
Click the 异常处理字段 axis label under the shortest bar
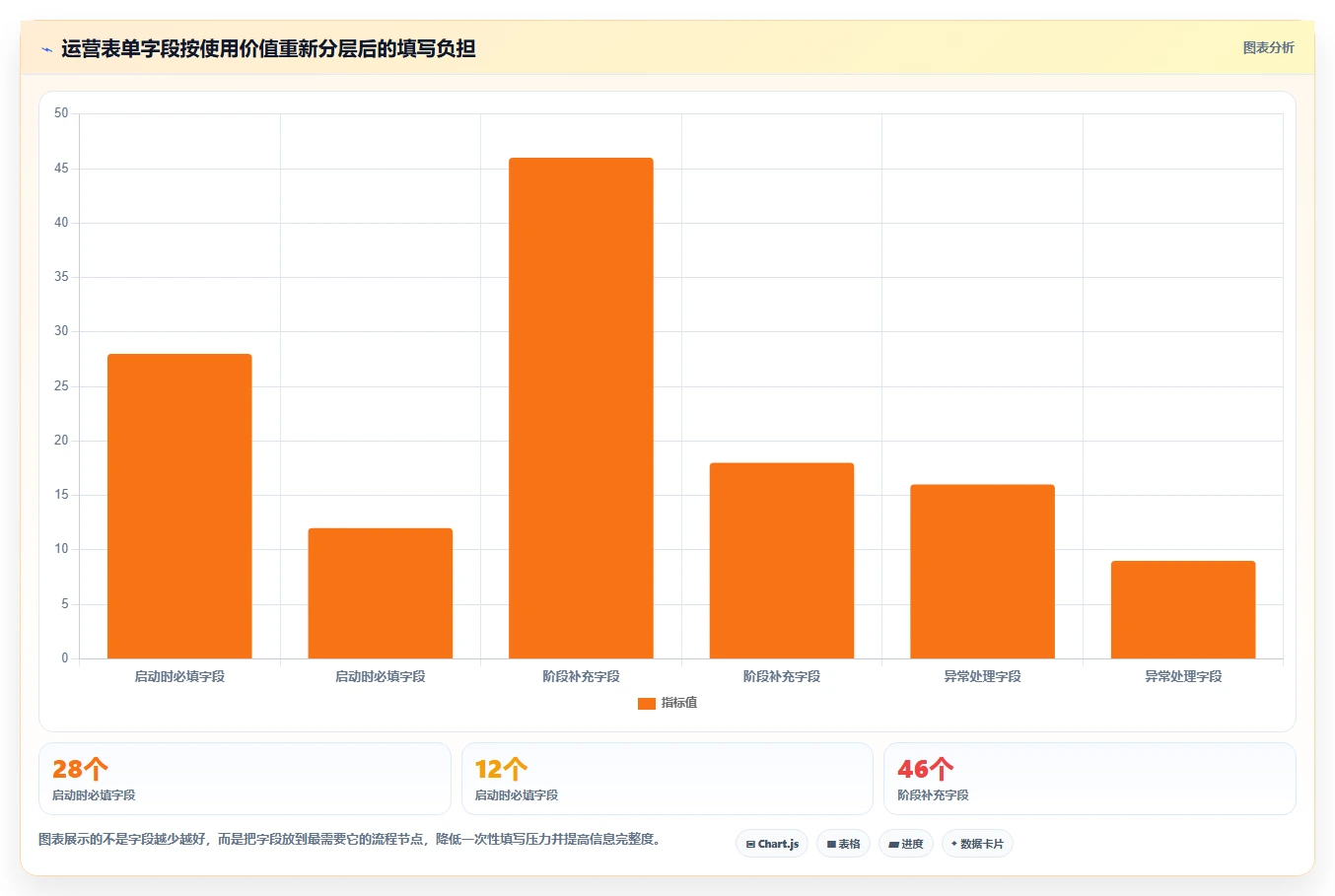pos(1183,676)
